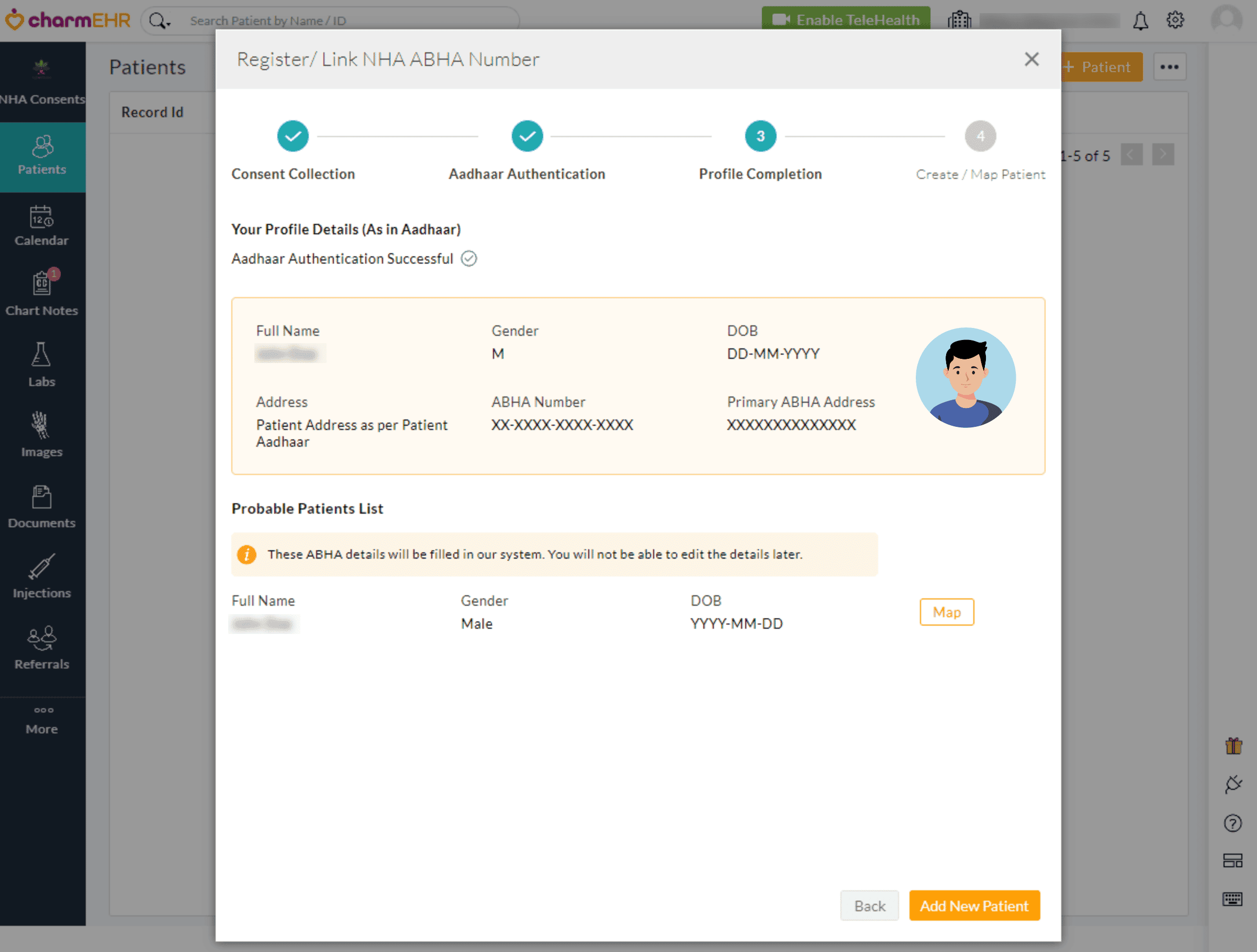The width and height of the screenshot is (1257, 952).
Task: Click the facility building icon in top bar
Action: [959, 20]
